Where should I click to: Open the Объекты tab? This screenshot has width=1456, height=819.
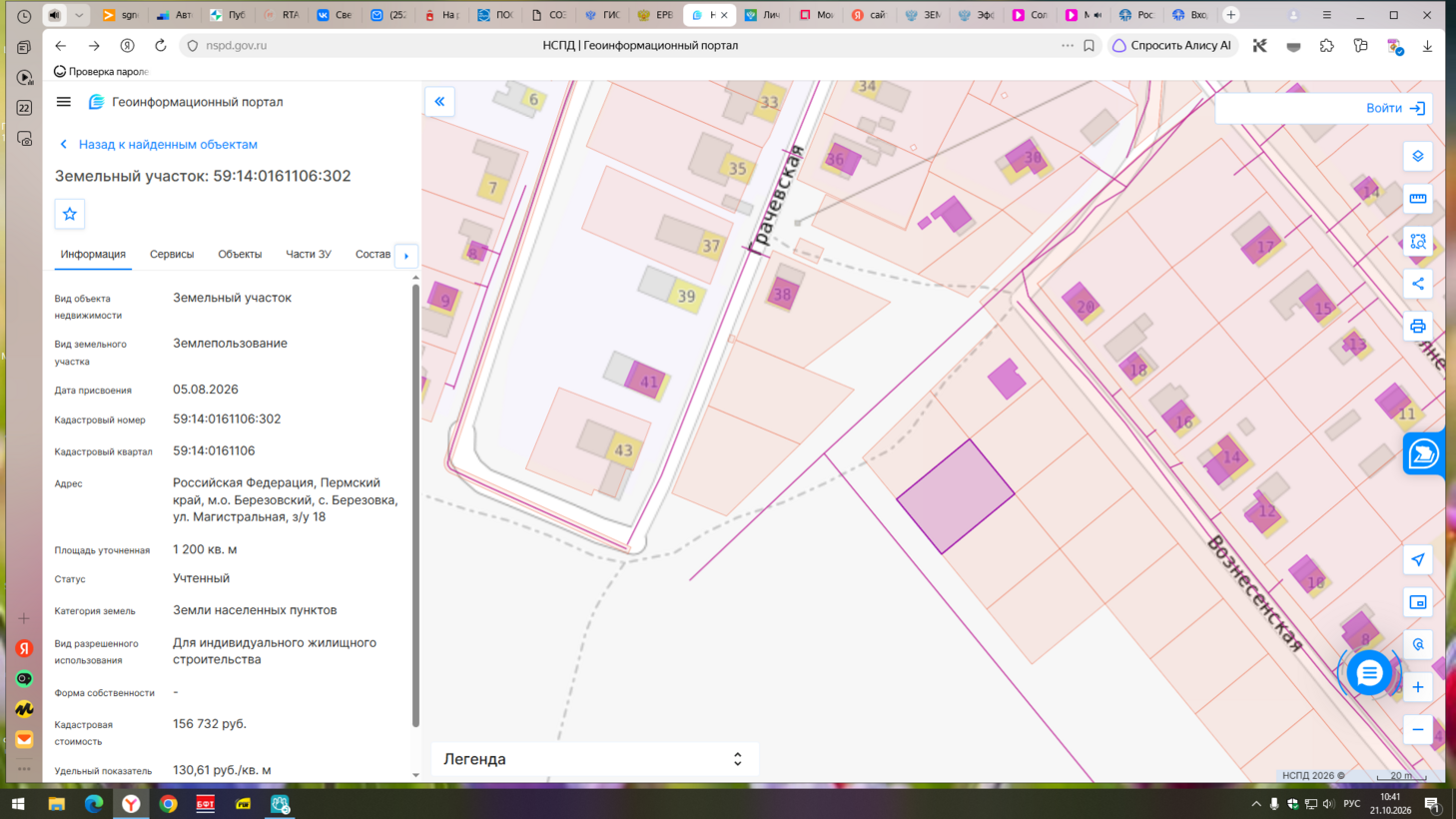point(240,255)
